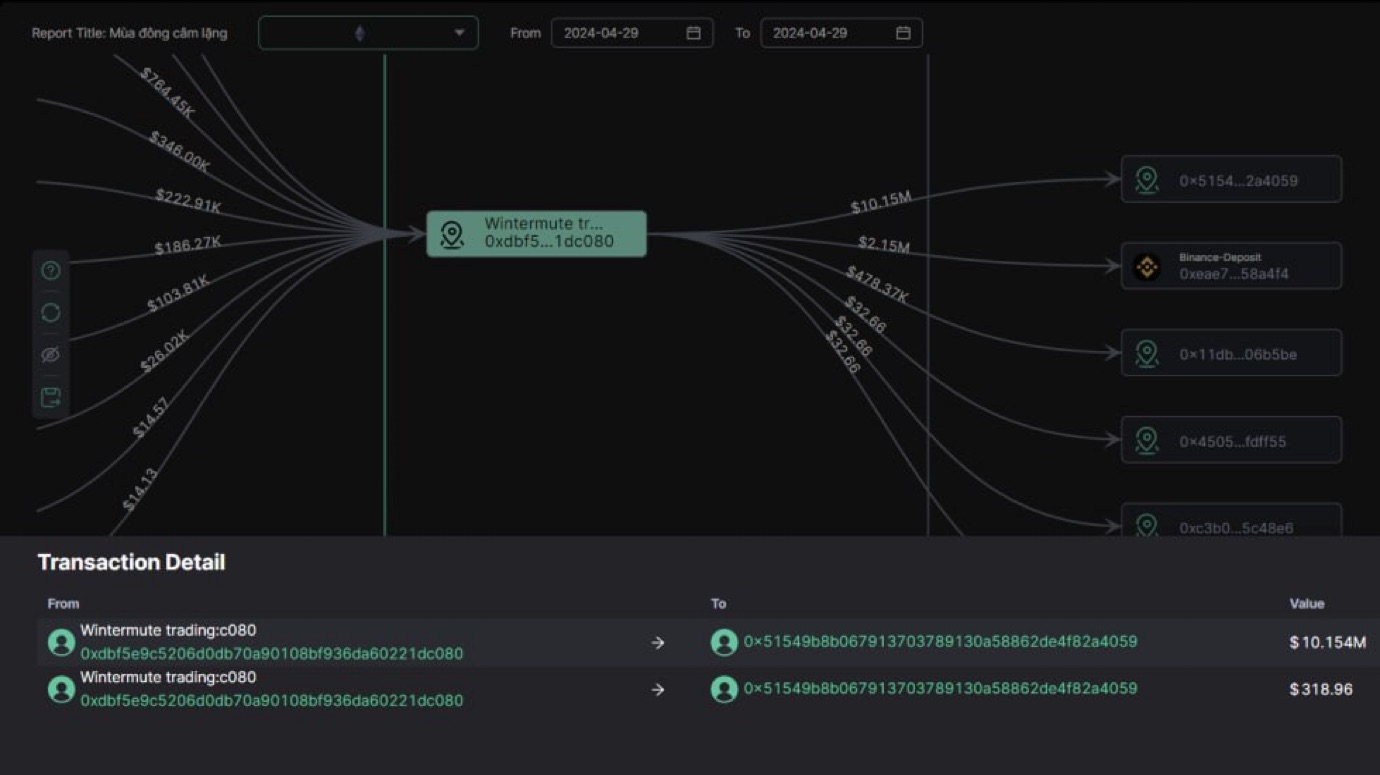Toggle the hide eye icon in sidebar

click(x=51, y=355)
